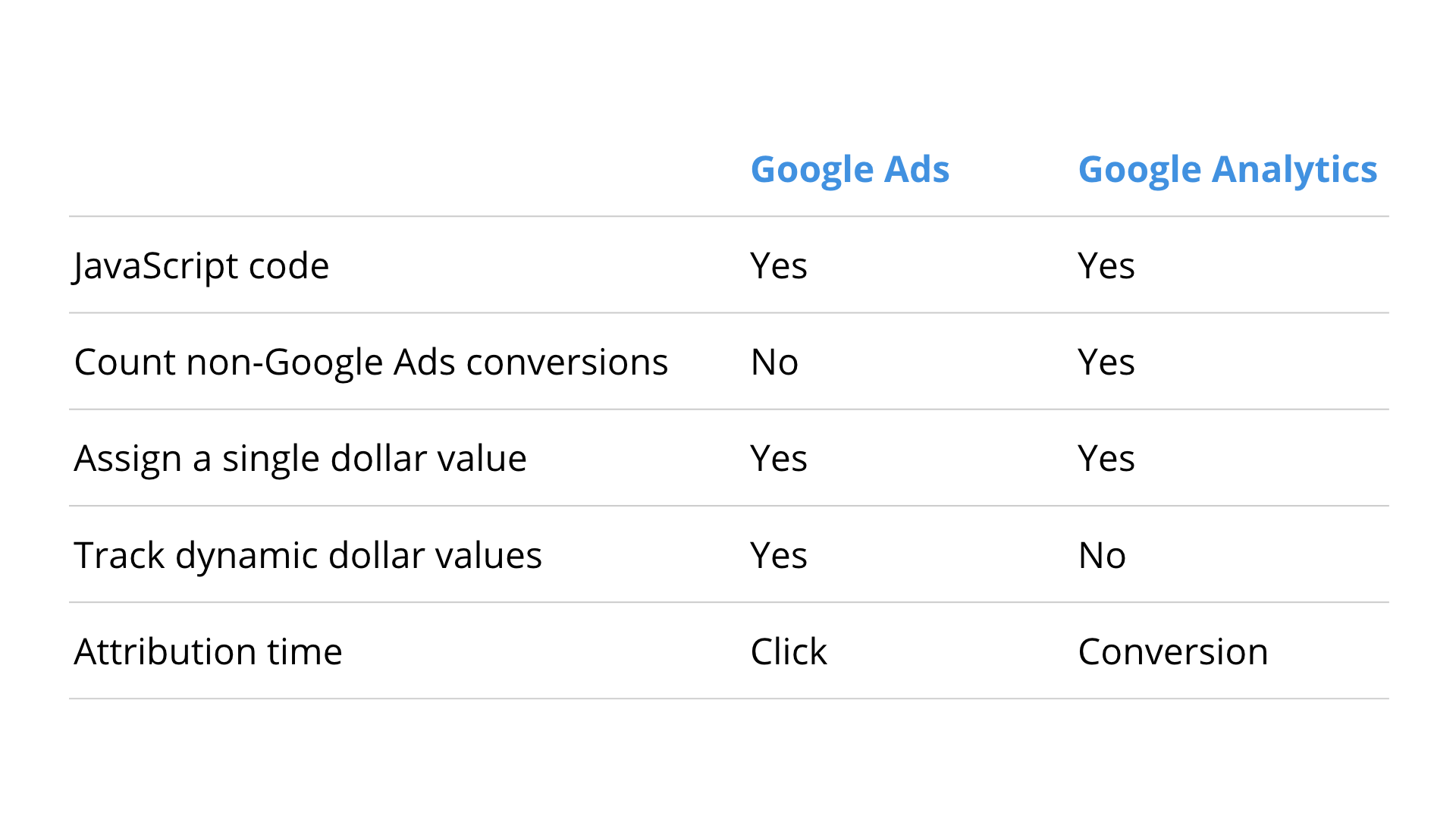The width and height of the screenshot is (1456, 819).
Task: Click the Click value in Attribution time row
Action: pyautogui.click(x=789, y=652)
